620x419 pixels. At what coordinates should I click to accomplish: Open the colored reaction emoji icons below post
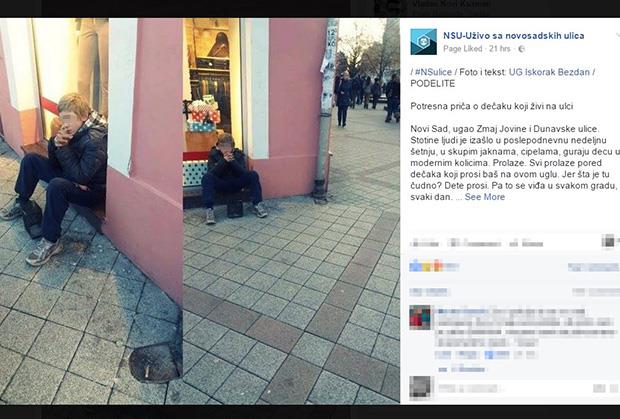pyautogui.click(x=426, y=266)
